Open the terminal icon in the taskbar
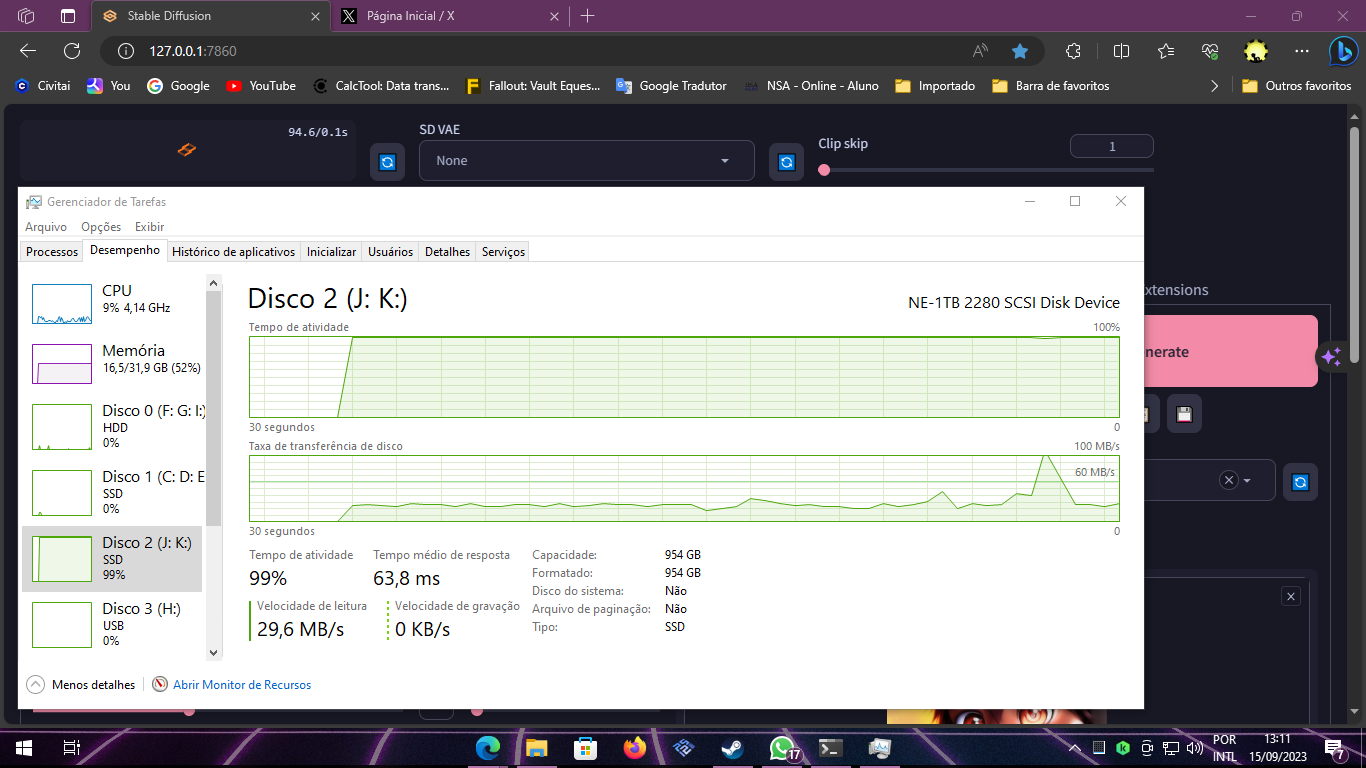Viewport: 1366px width, 768px height. pos(830,747)
